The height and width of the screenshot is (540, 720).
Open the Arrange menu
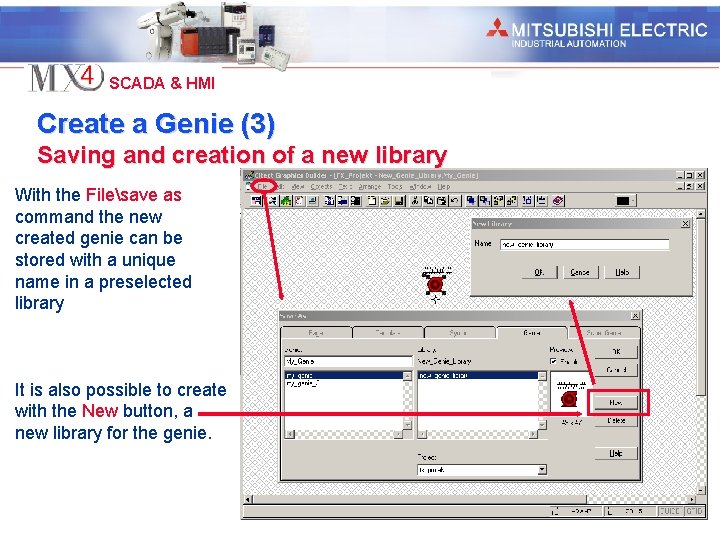tap(370, 186)
